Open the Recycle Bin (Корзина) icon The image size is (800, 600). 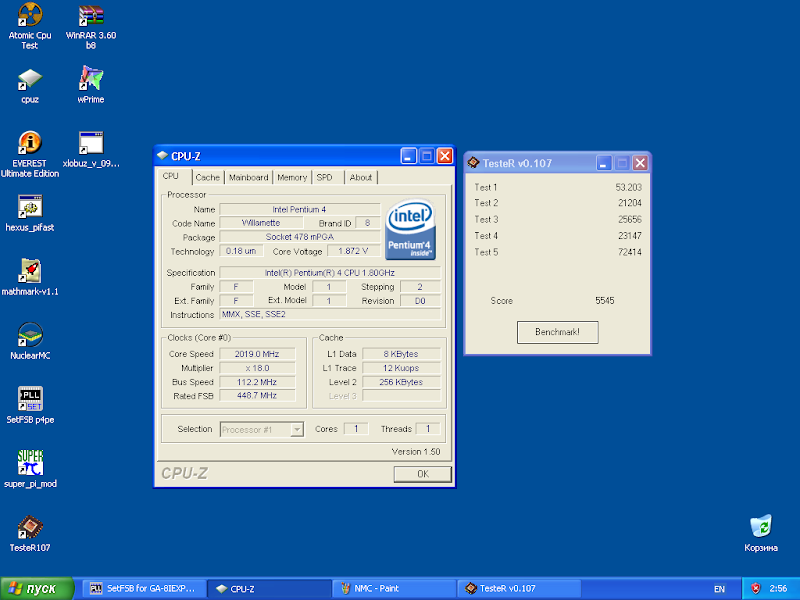(760, 526)
